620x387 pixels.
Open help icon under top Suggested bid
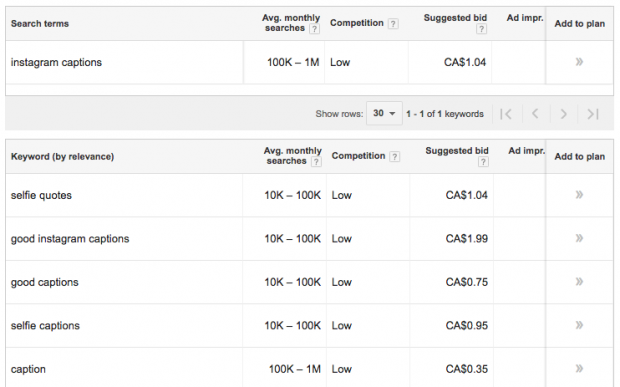tap(481, 29)
